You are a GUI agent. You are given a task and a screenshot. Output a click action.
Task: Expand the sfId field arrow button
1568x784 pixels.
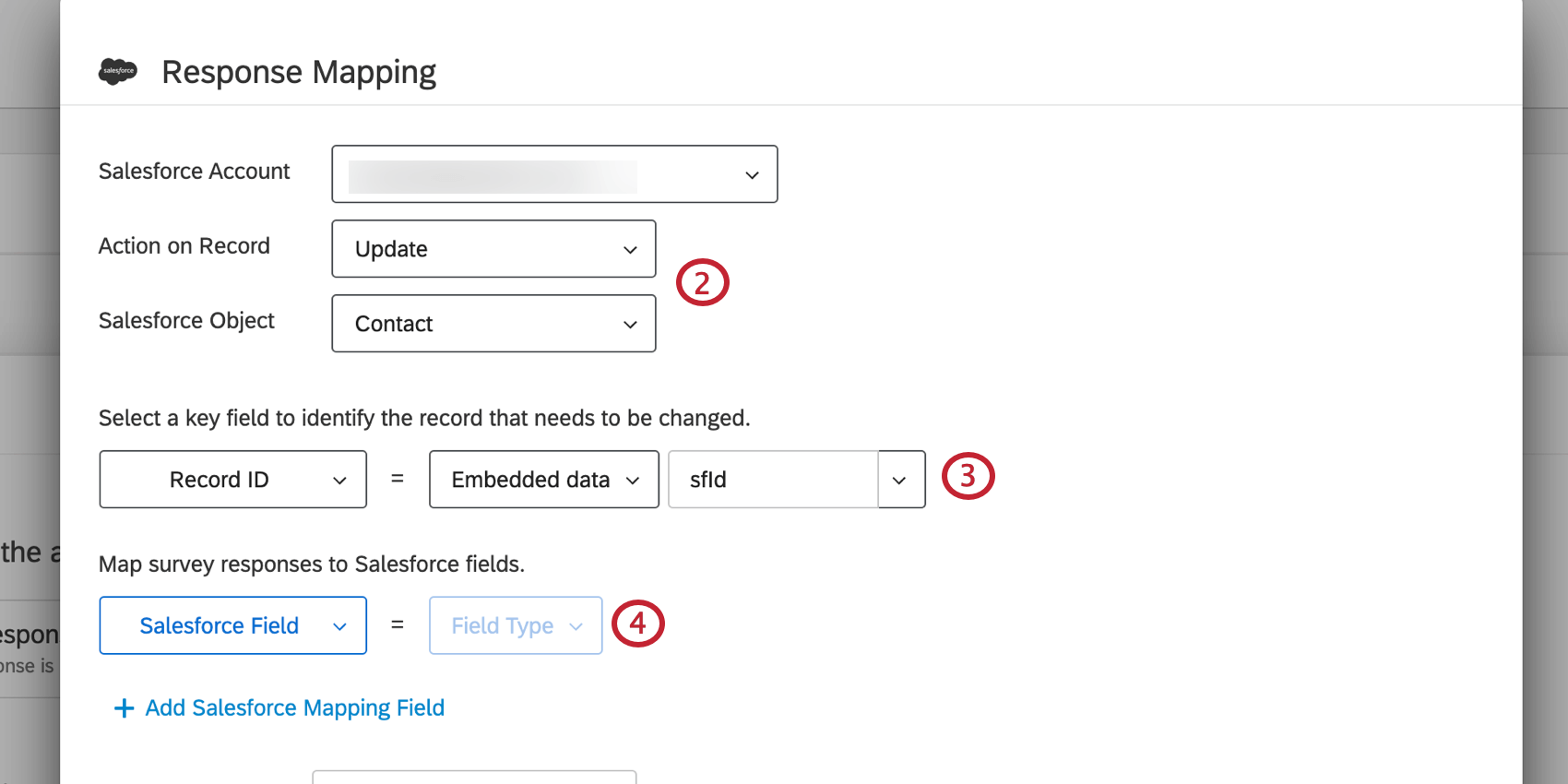point(901,480)
